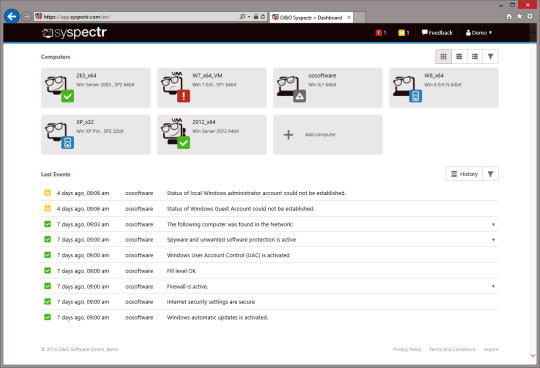Viewport: 540px width, 368px height.
Task: Click the address bar URL field
Action: click(x=136, y=17)
